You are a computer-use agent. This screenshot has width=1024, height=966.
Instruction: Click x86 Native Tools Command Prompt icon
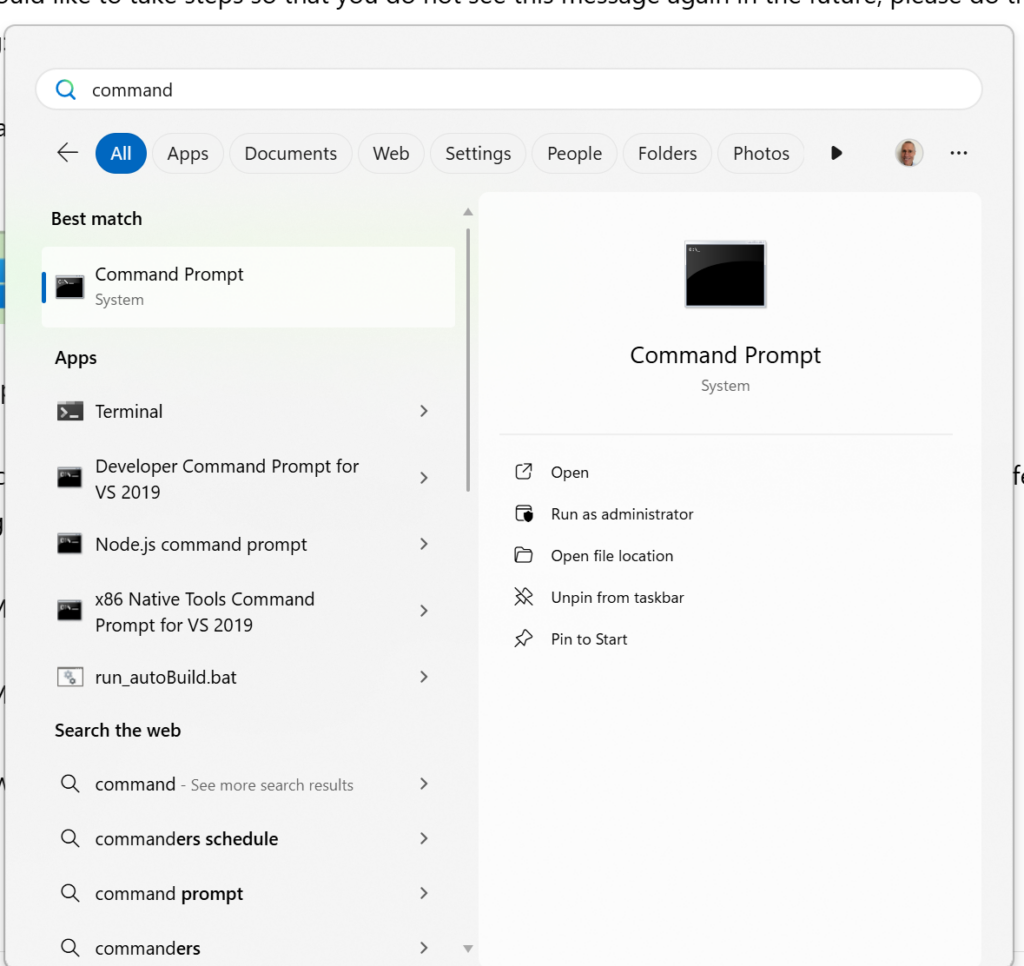click(69, 611)
